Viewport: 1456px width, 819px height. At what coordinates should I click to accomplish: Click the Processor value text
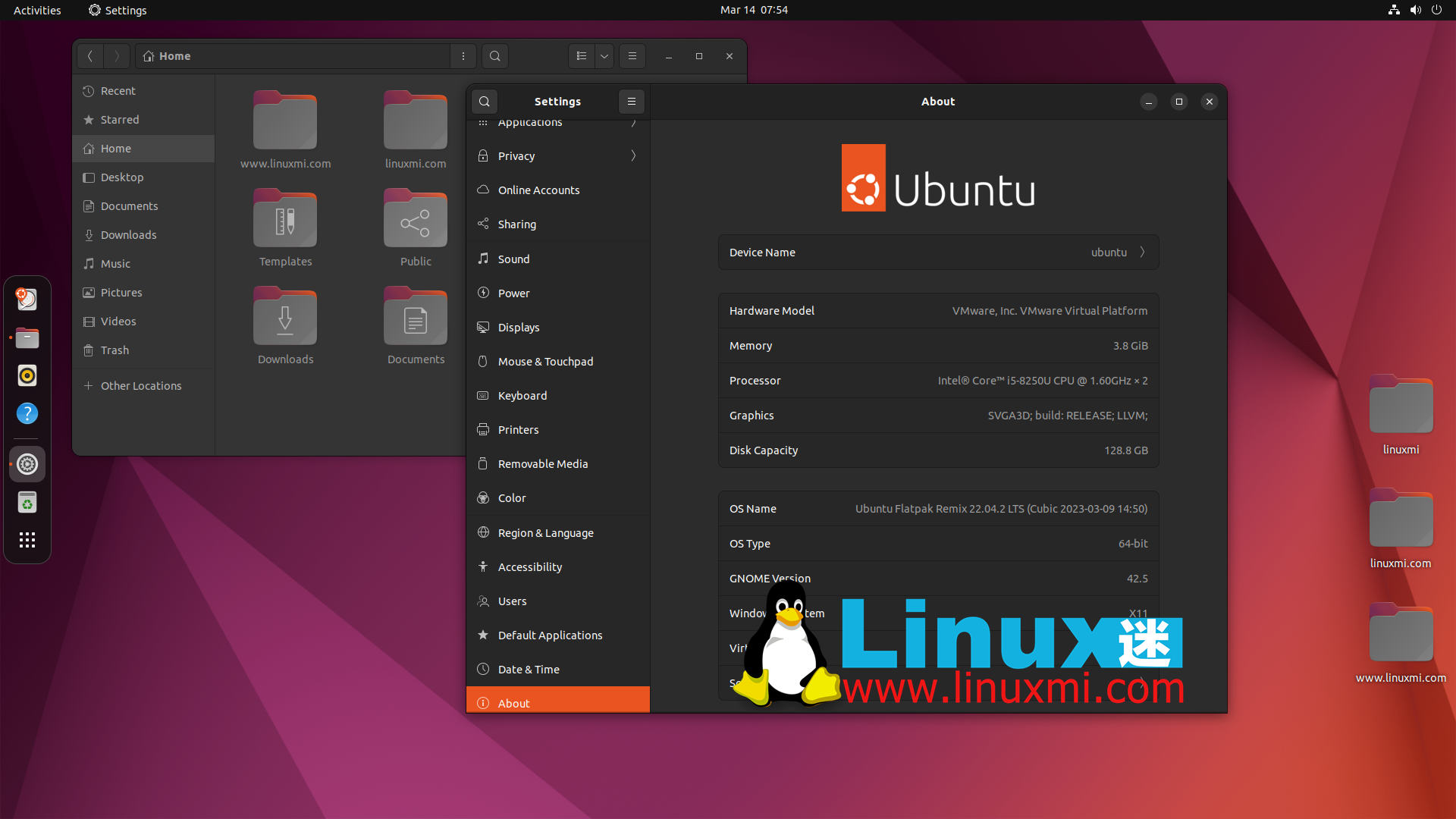1043,381
